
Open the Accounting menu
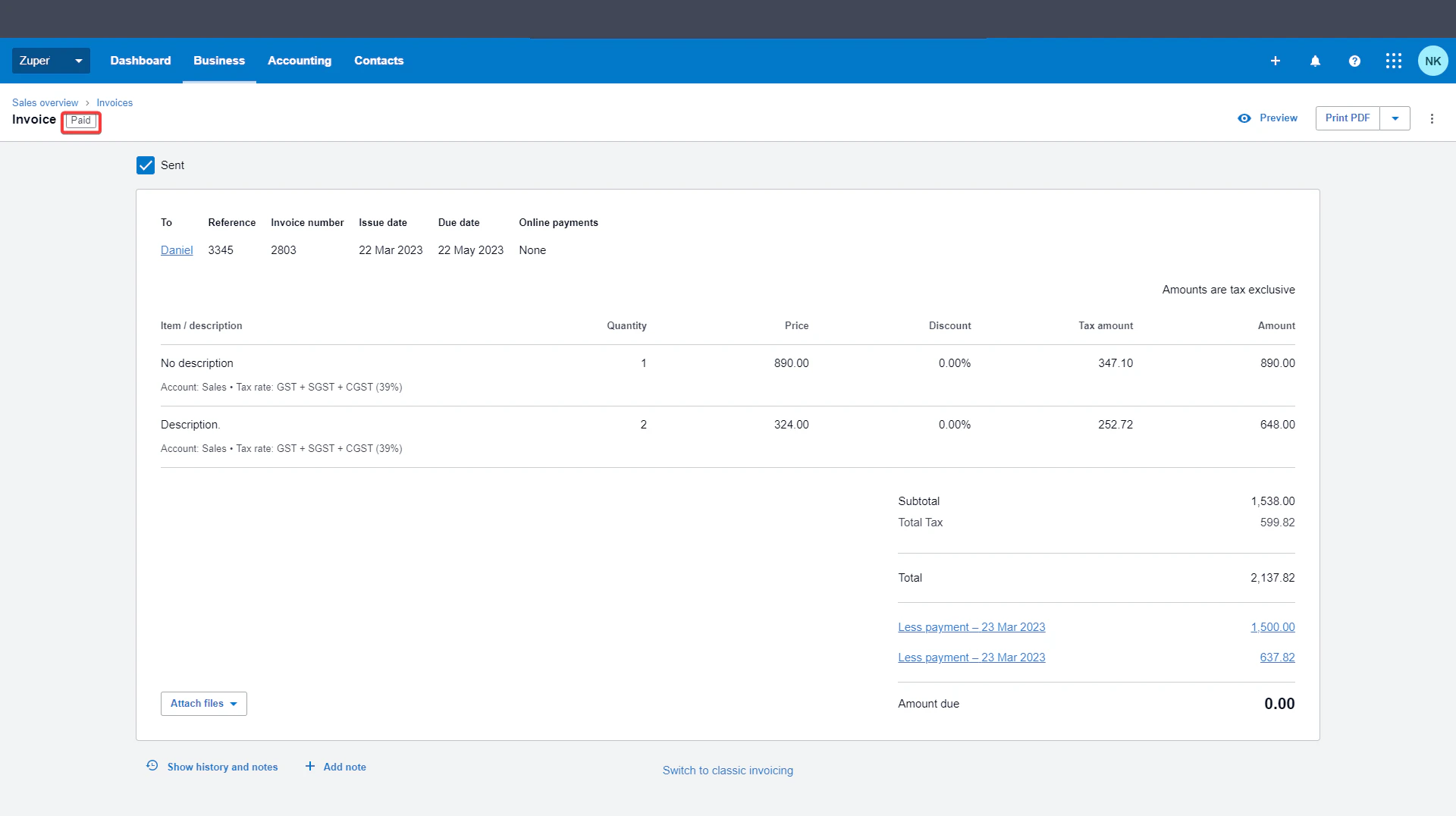[300, 61]
